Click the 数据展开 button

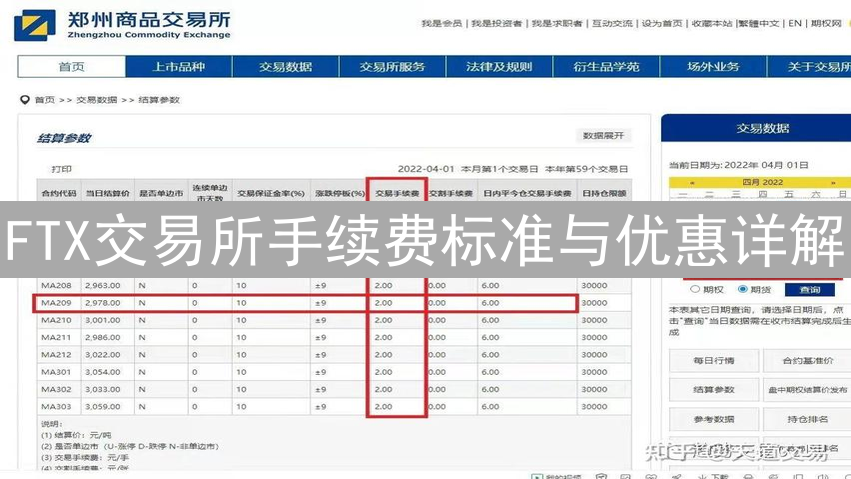point(603,136)
